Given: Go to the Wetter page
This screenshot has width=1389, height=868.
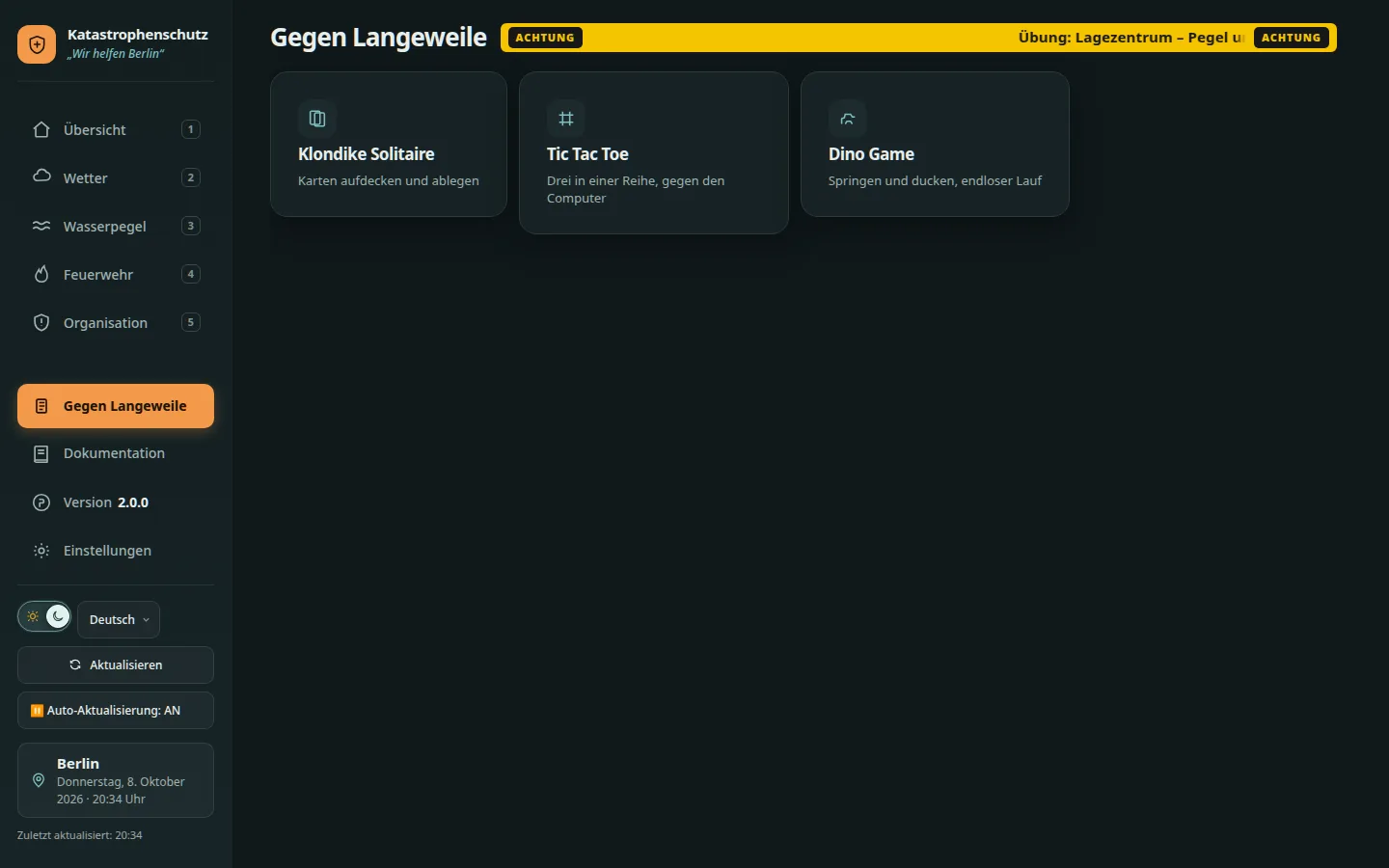Looking at the screenshot, I should [x=116, y=177].
